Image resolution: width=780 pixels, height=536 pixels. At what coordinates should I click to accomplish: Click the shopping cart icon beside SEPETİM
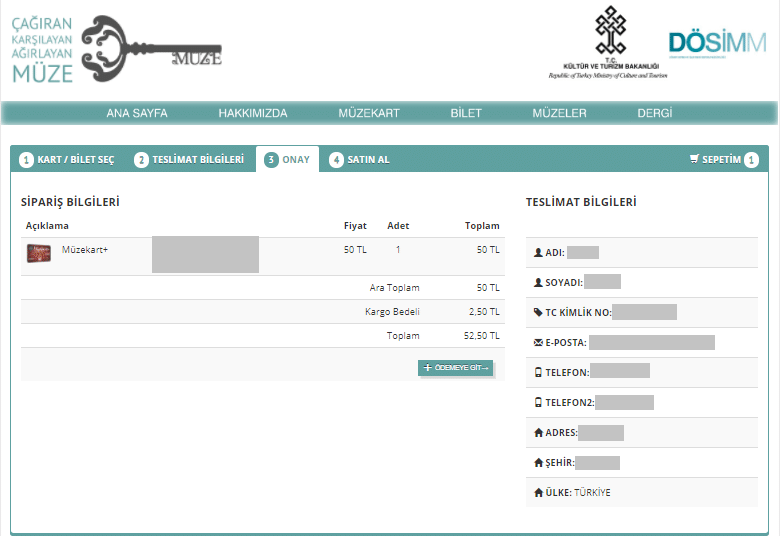(694, 159)
